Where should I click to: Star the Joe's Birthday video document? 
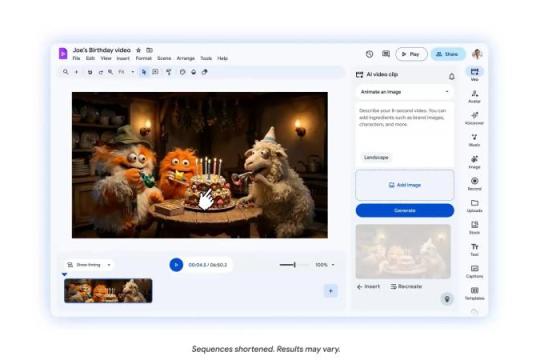tap(138, 50)
